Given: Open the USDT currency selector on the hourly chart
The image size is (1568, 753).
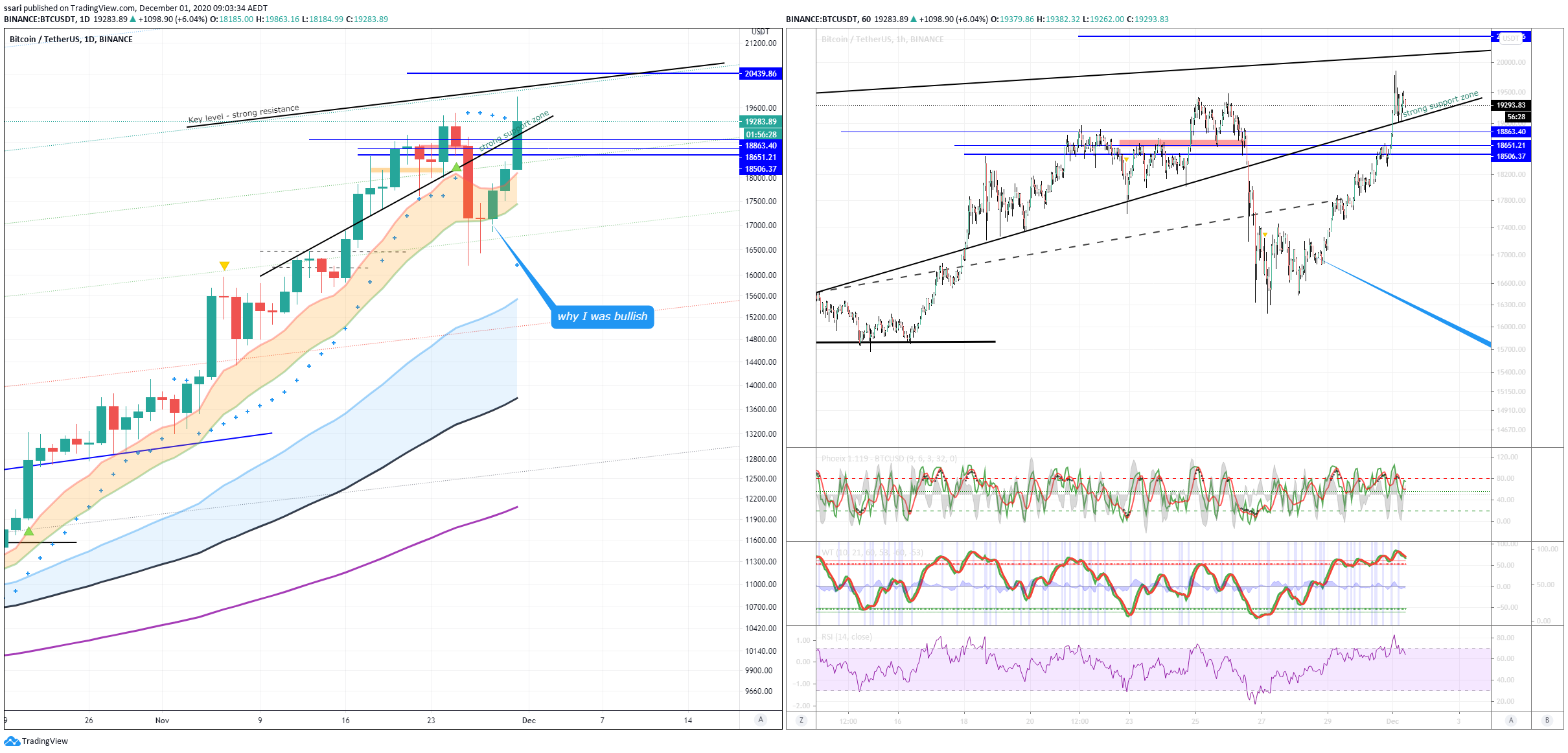Looking at the screenshot, I should click(1511, 38).
